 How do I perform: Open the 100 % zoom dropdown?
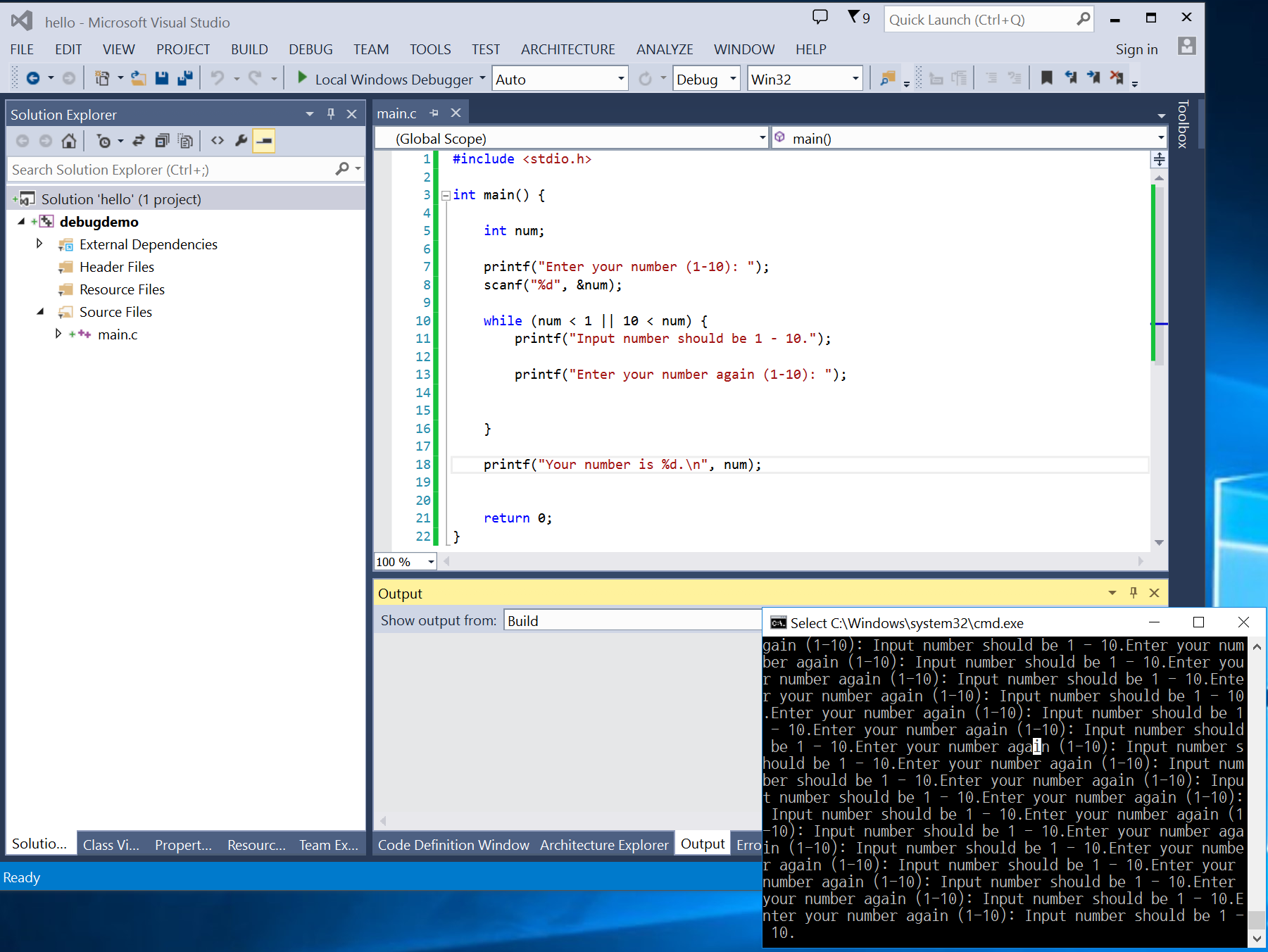[x=431, y=562]
